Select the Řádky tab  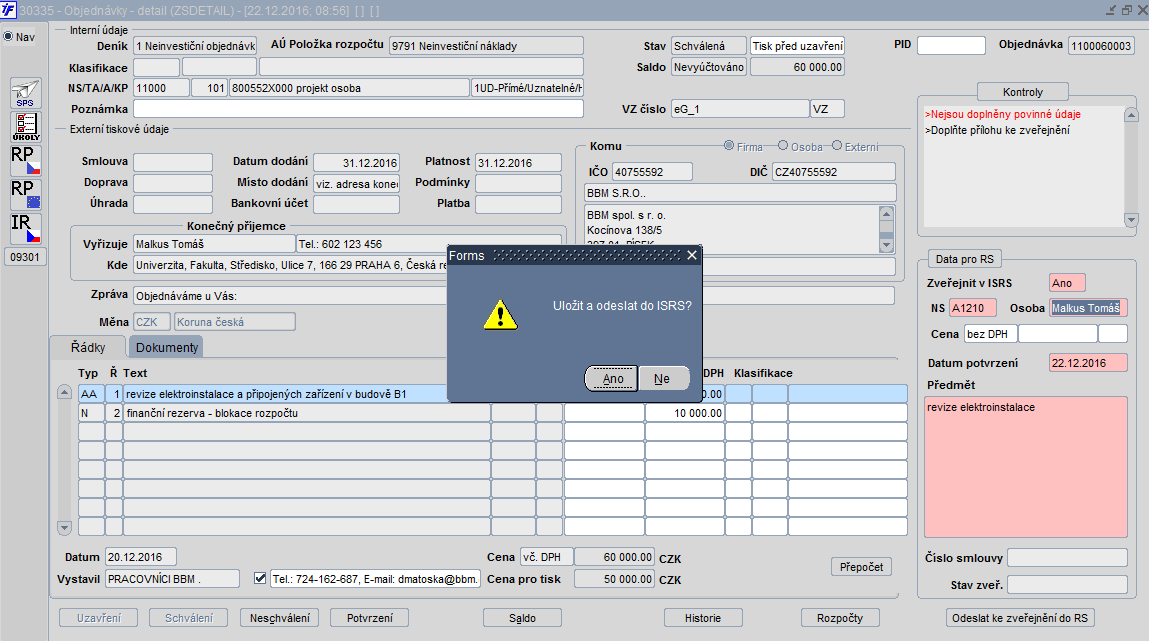coord(88,347)
